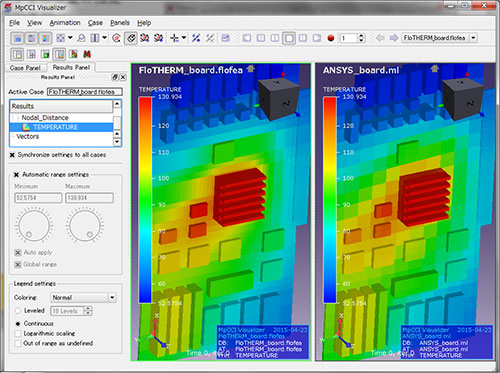Select Nodal_Distance in the Results list
Screen dimensions: 500x373
point(45,118)
